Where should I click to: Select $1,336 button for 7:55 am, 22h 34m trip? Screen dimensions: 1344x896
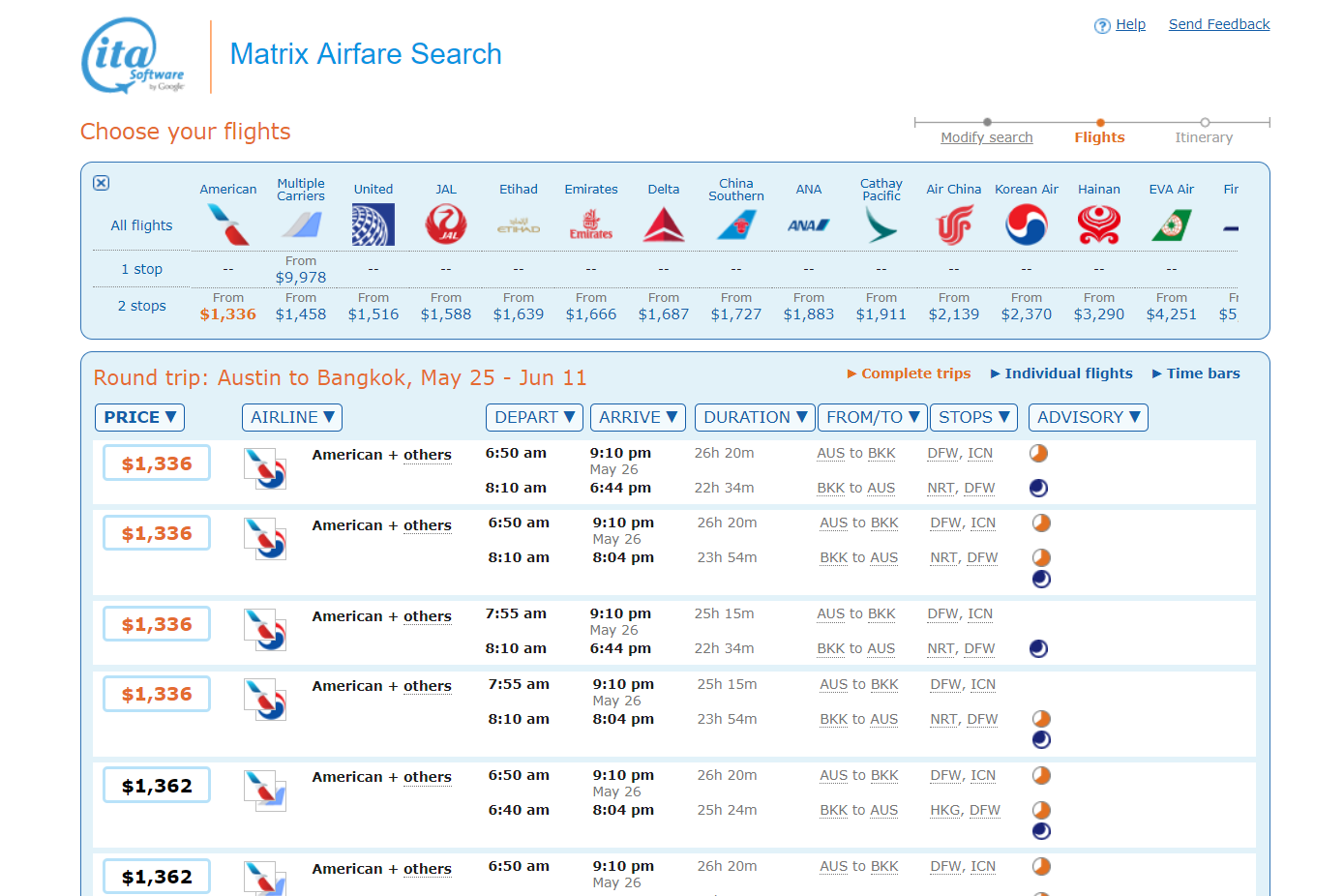point(157,624)
